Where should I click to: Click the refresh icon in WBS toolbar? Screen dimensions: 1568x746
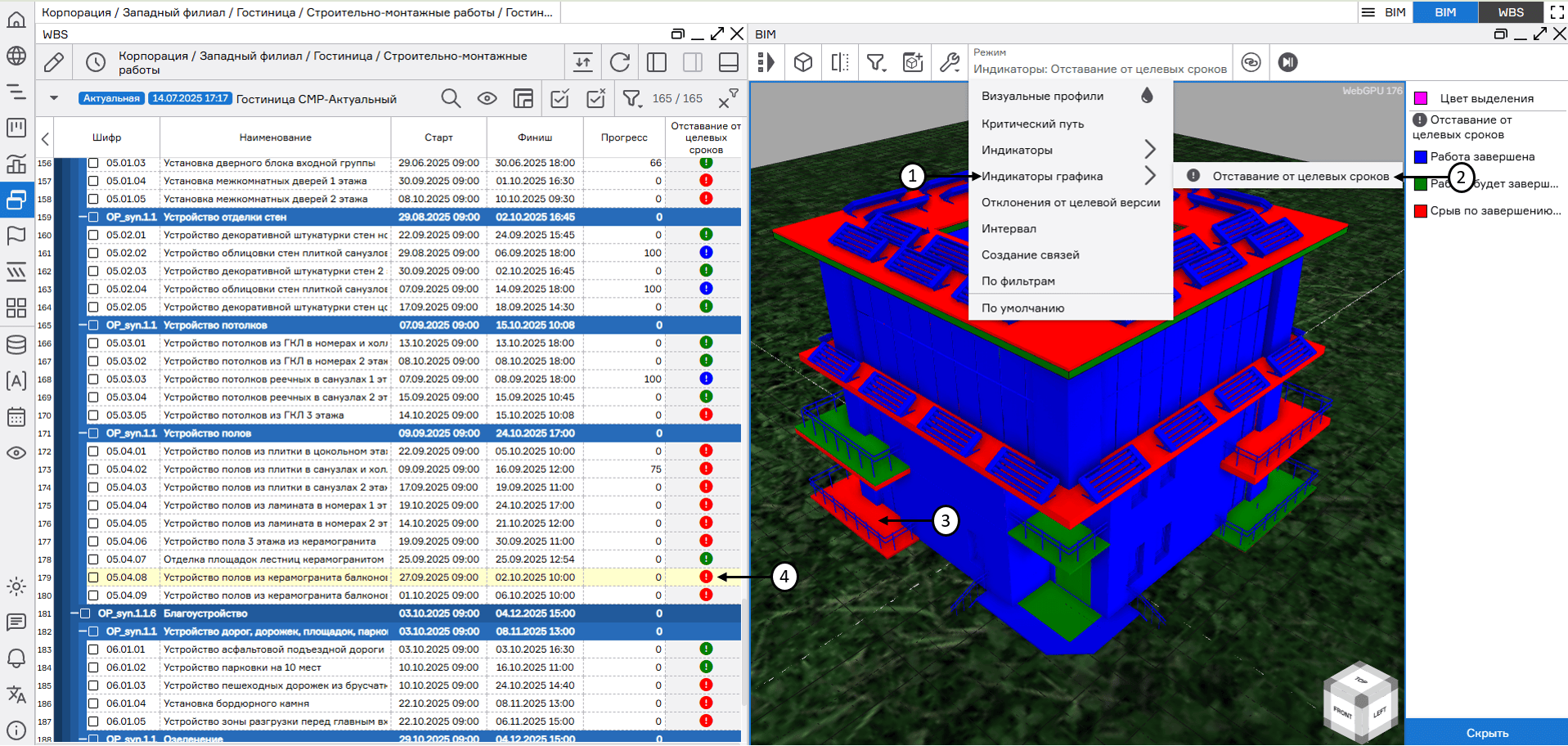tap(620, 62)
